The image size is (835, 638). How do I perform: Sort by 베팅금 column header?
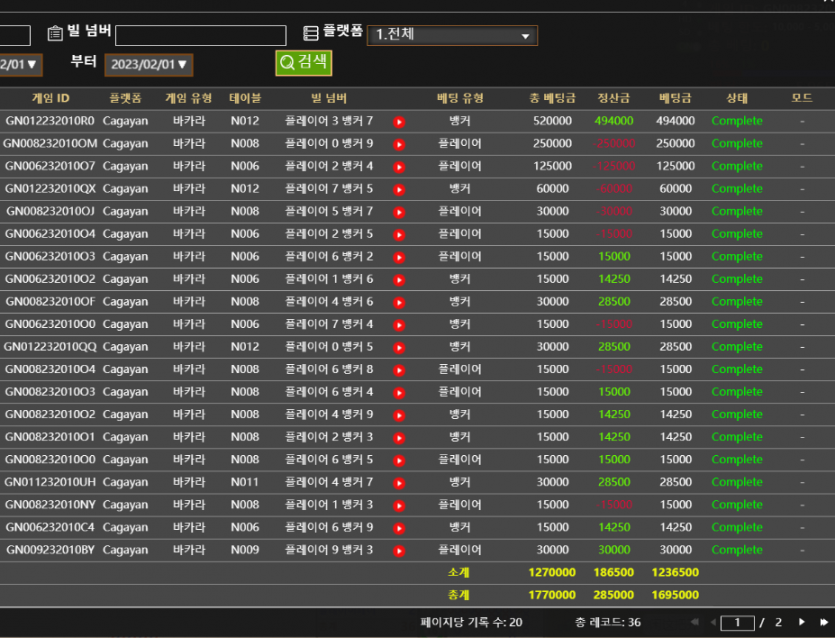click(675, 98)
